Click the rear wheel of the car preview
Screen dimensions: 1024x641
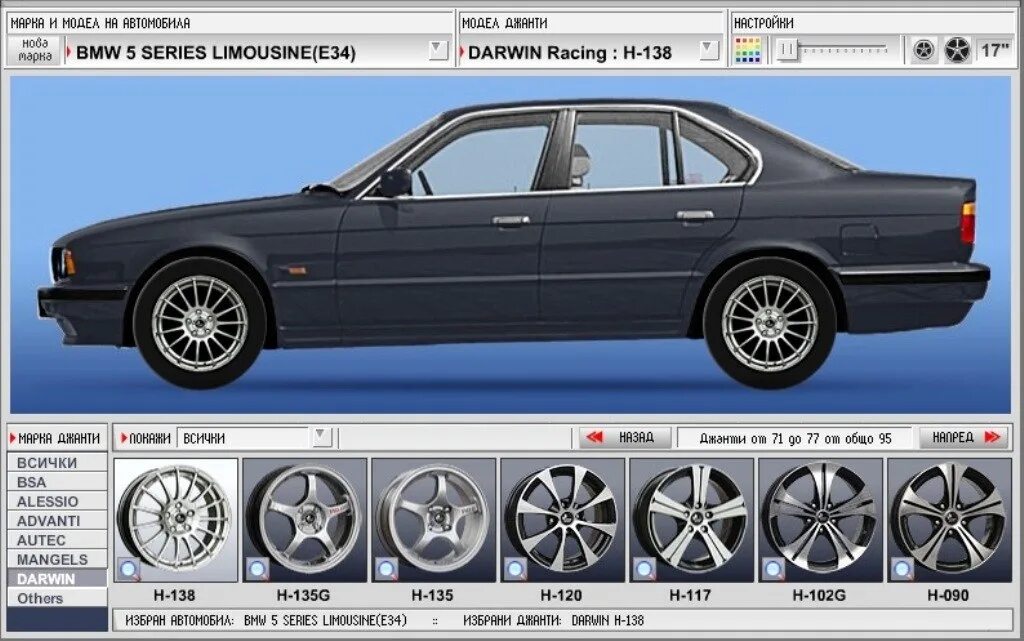(770, 323)
